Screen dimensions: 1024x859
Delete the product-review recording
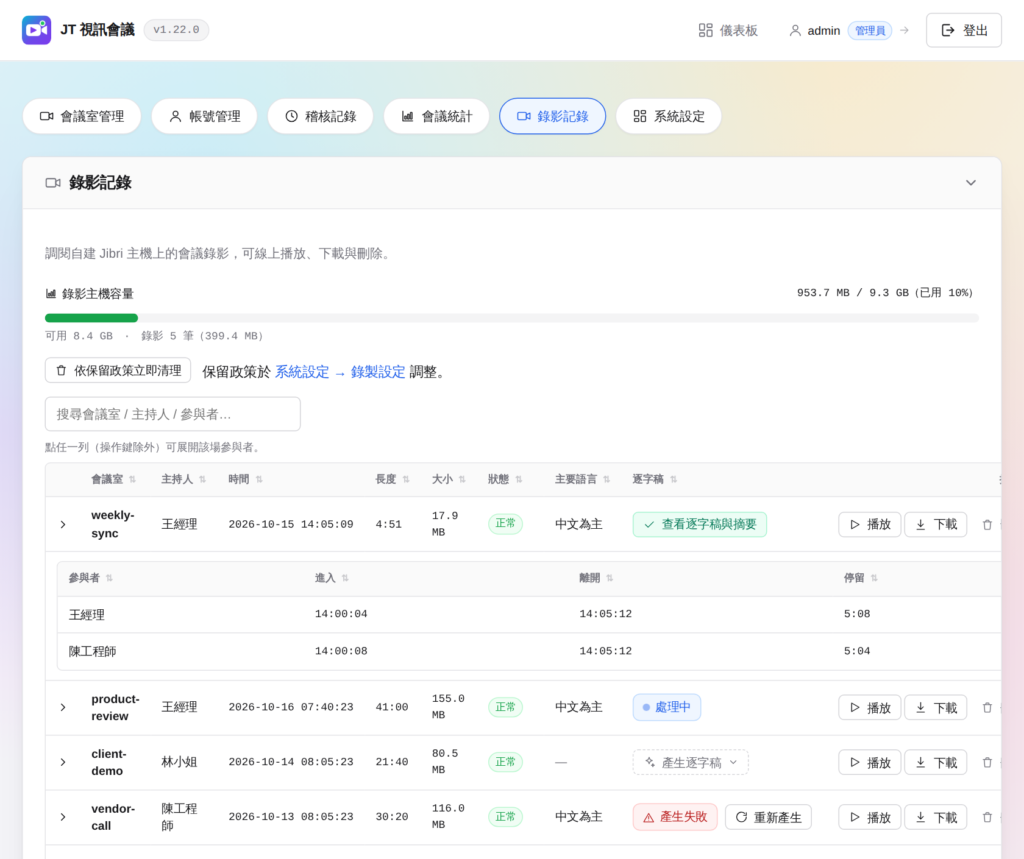pos(987,707)
